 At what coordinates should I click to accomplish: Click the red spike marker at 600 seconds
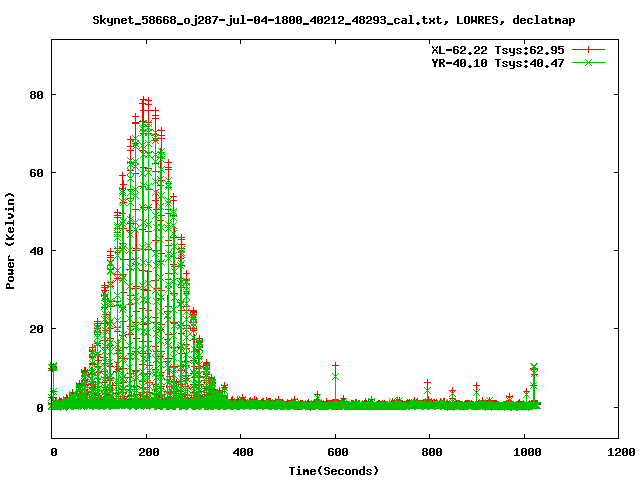click(x=336, y=365)
